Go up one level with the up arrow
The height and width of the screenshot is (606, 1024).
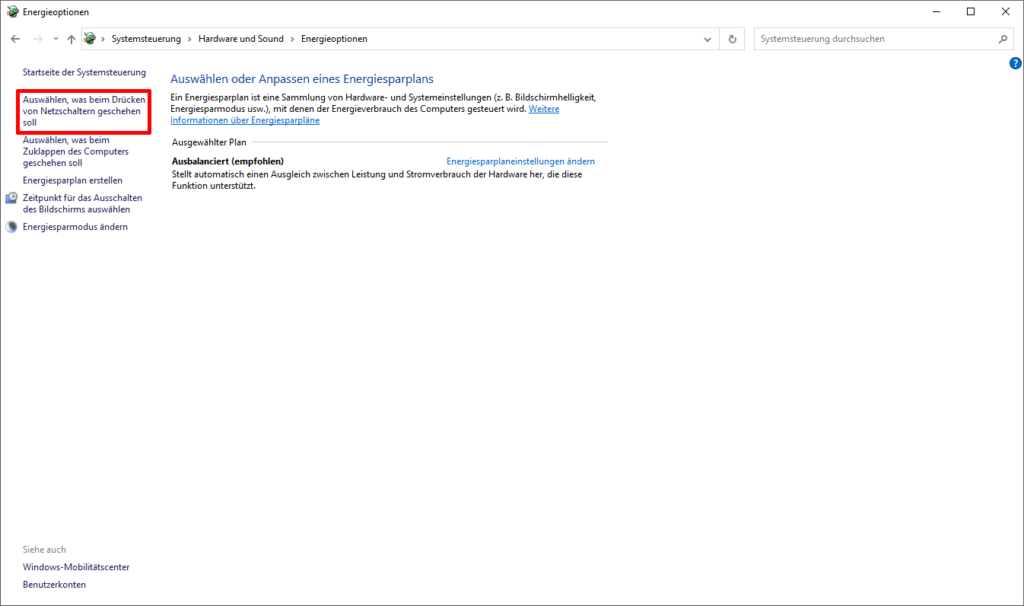(x=71, y=39)
